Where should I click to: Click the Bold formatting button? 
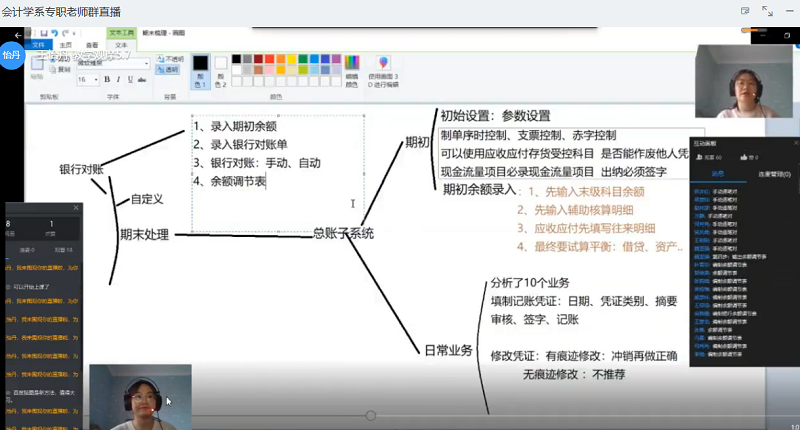coord(107,79)
